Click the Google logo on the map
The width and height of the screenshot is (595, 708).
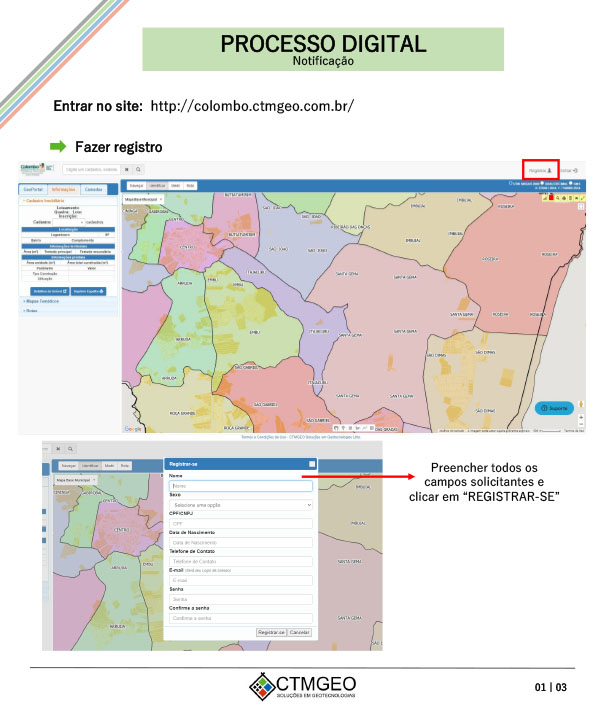133,429
